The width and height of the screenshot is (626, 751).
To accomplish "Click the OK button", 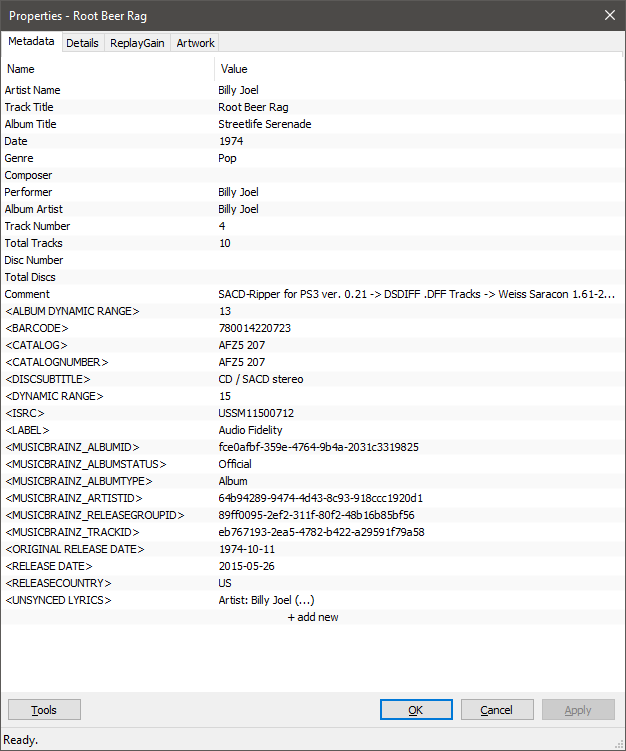I will click(416, 710).
